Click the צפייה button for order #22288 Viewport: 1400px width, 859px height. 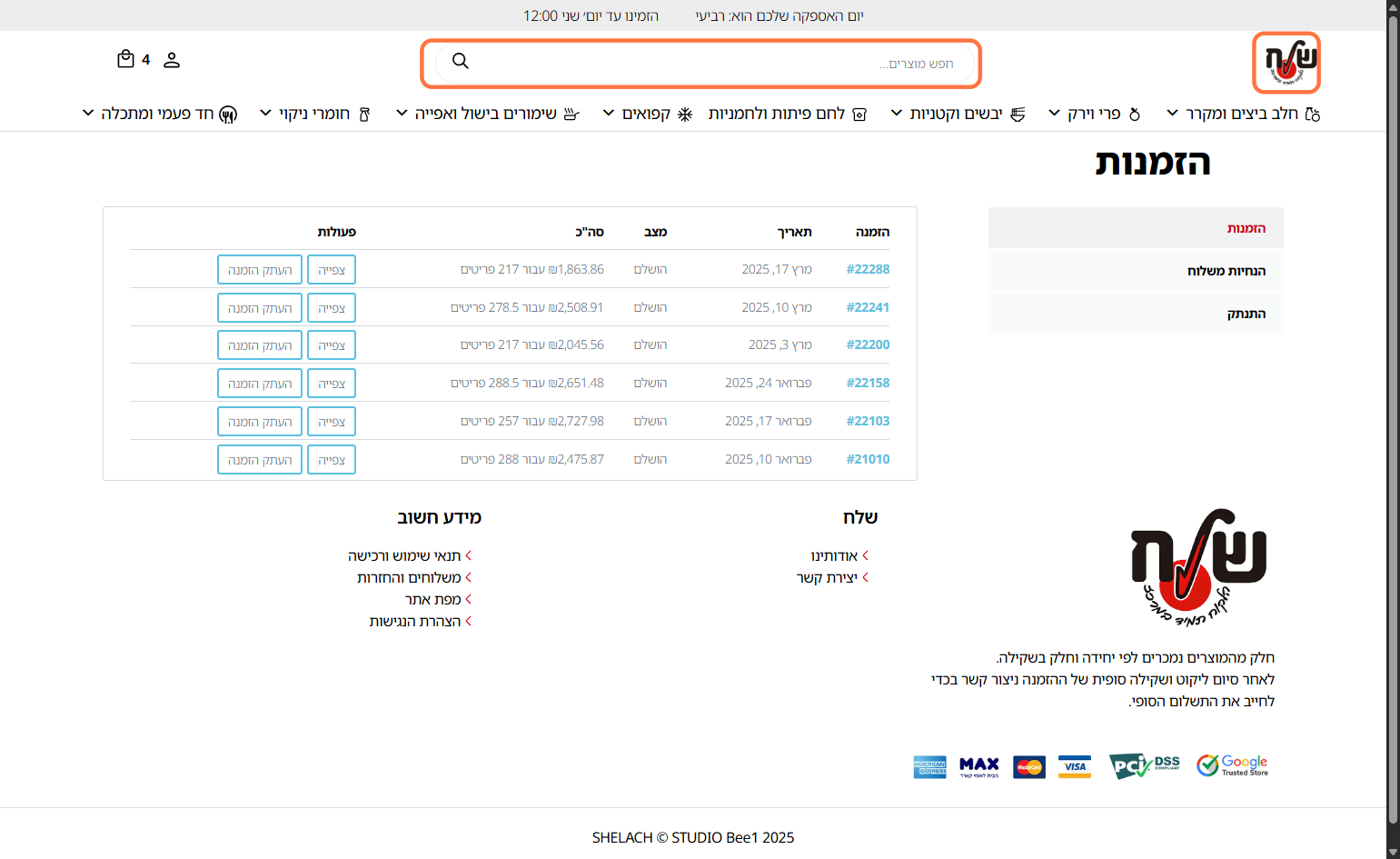point(332,270)
